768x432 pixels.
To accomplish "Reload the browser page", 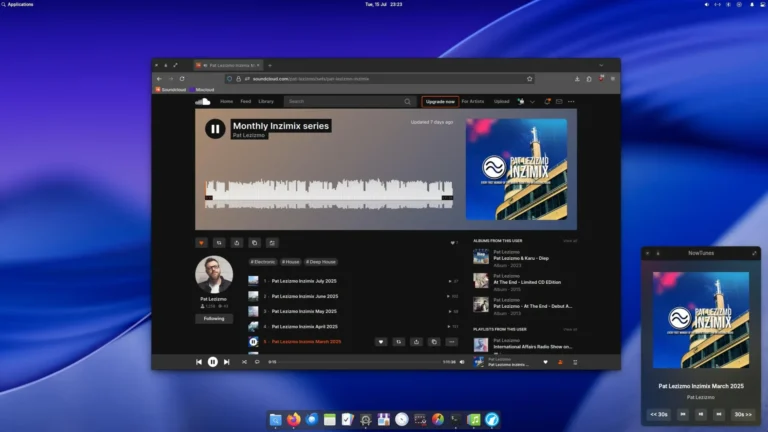I will (182, 79).
